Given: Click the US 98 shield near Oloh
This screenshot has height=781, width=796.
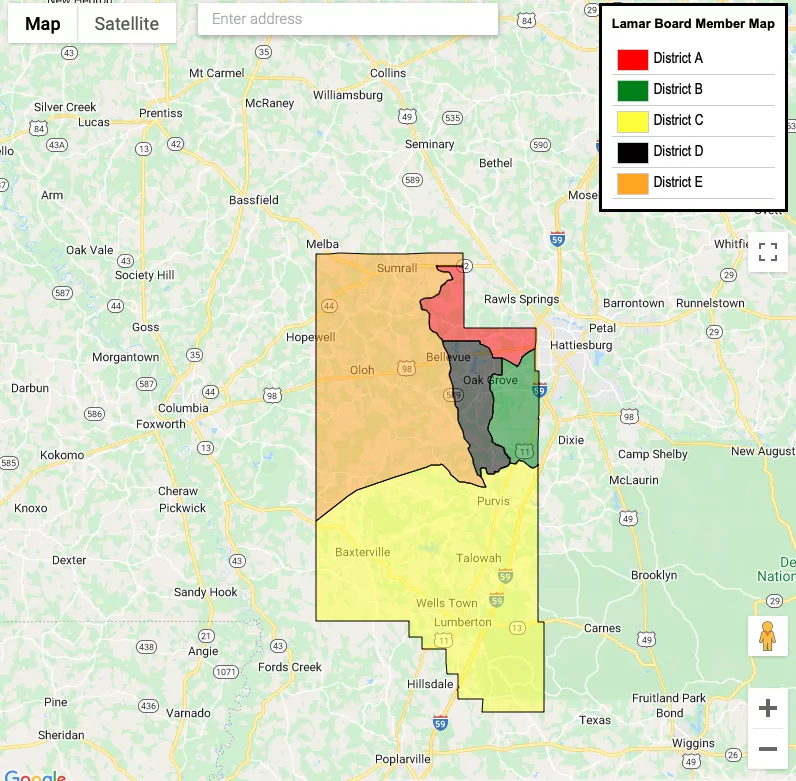Looking at the screenshot, I should [x=407, y=369].
